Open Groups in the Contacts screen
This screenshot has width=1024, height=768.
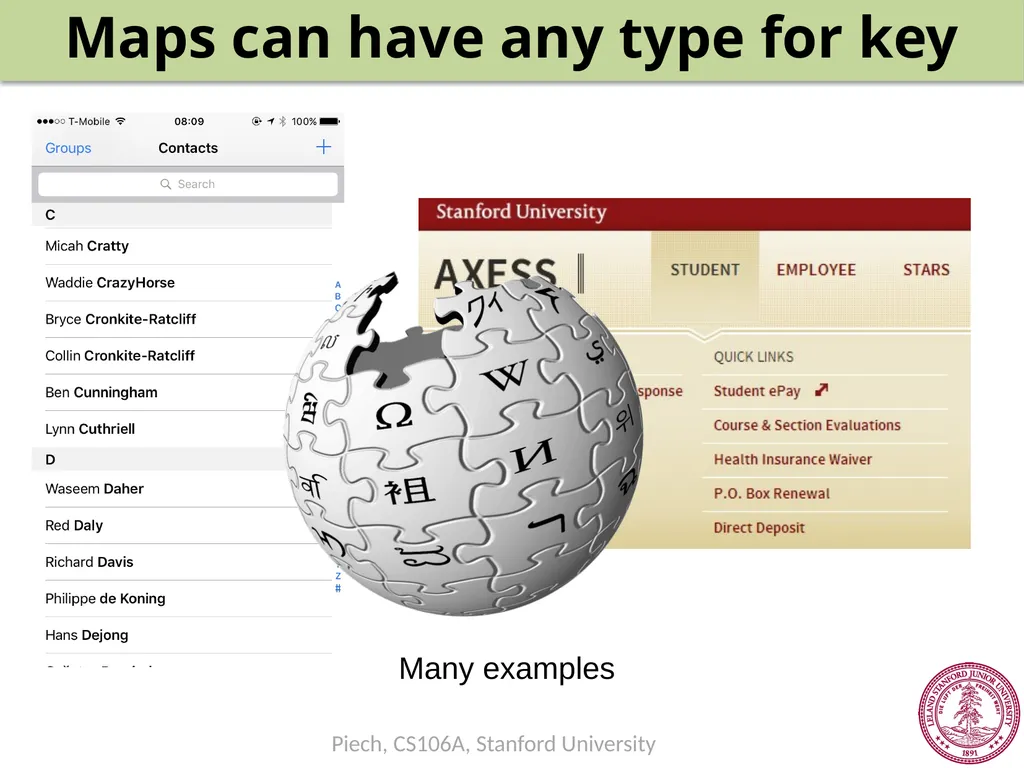pyautogui.click(x=68, y=148)
